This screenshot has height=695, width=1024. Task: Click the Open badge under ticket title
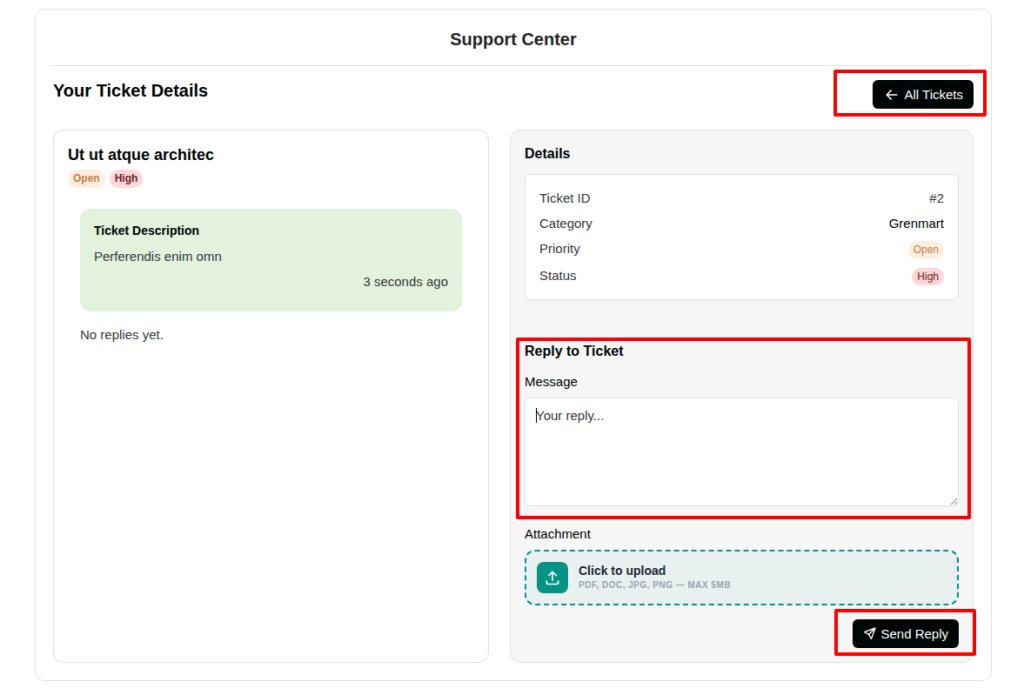click(86, 178)
